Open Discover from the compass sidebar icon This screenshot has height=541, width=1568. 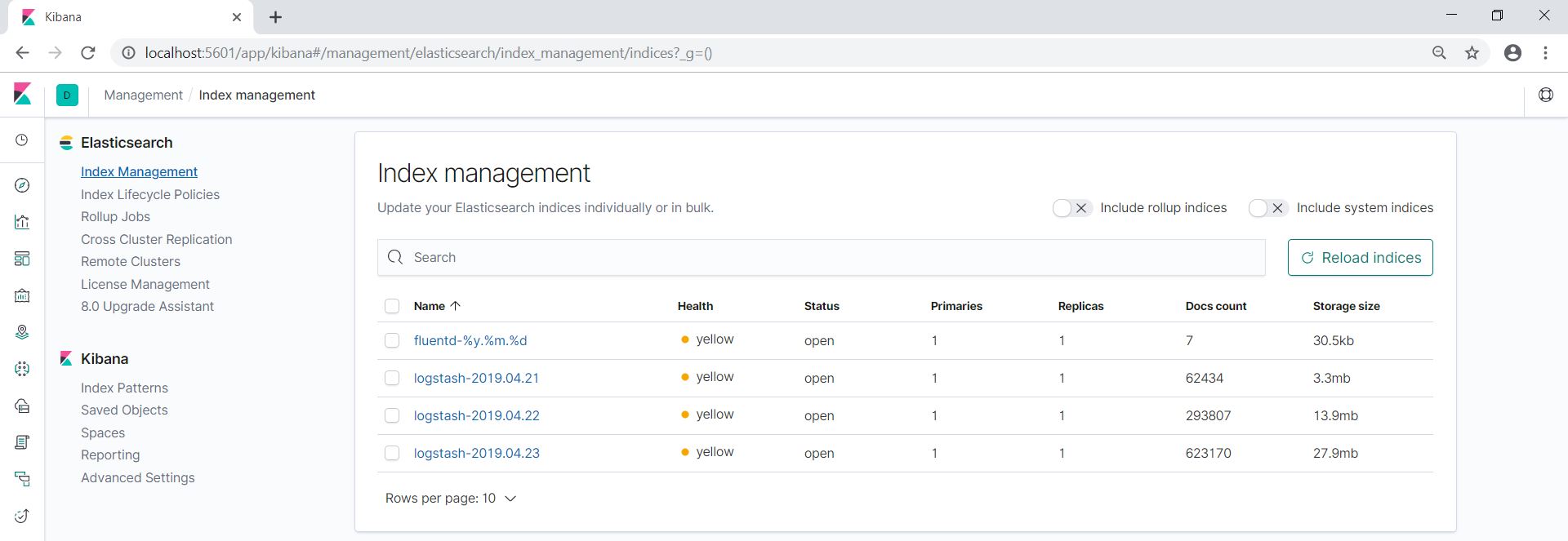pos(22,185)
